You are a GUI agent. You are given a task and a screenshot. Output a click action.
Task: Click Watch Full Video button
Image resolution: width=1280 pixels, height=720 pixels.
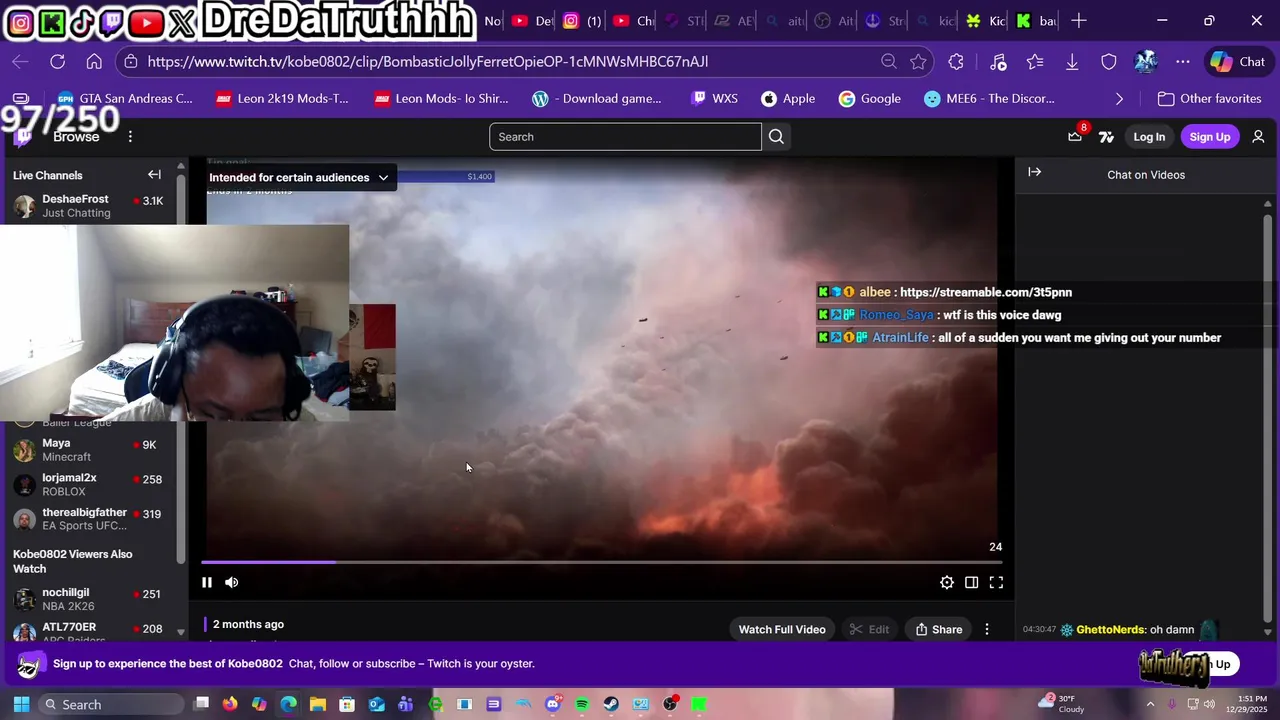click(x=782, y=629)
